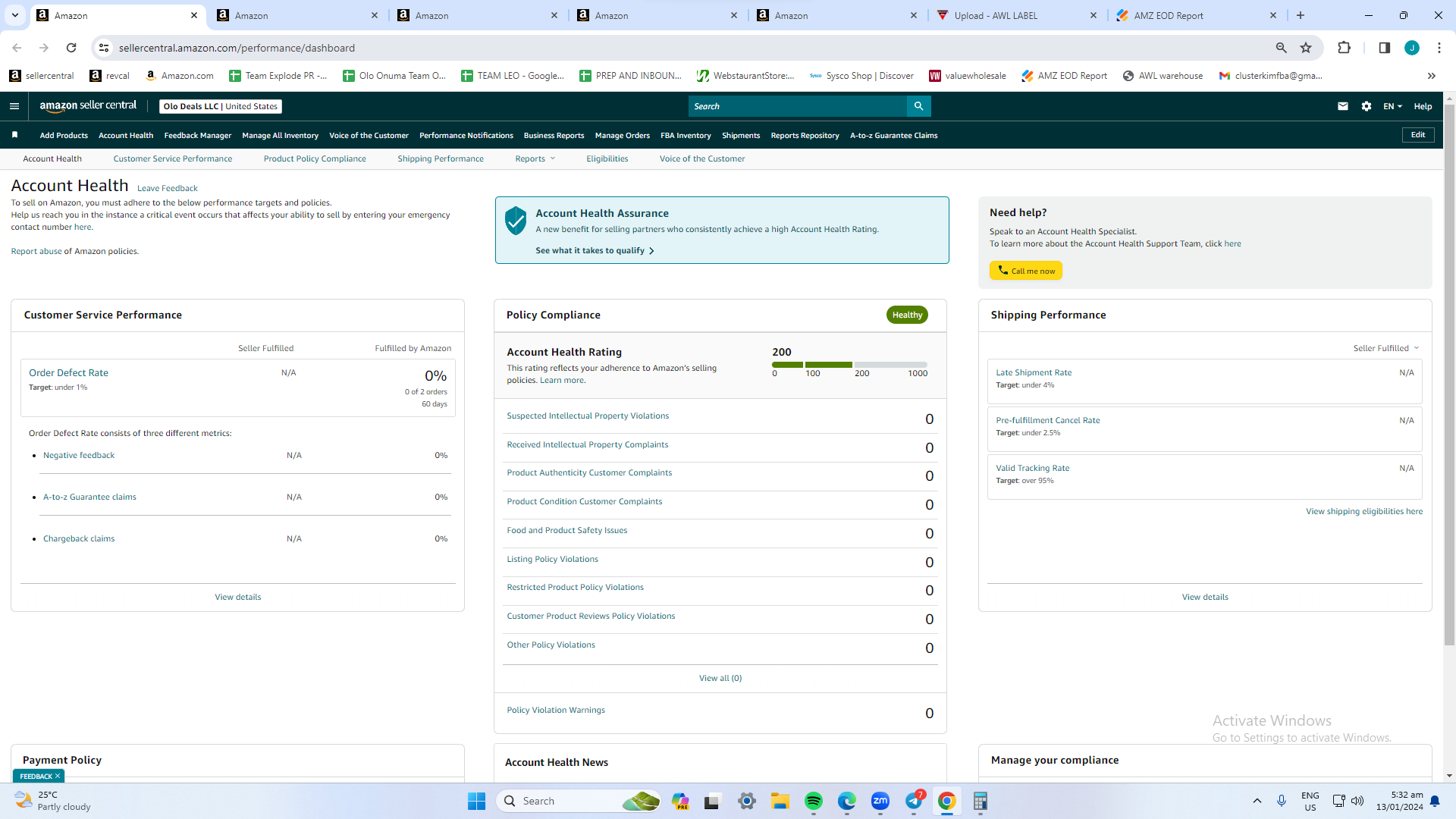Open the EN language dropdown

click(1392, 106)
